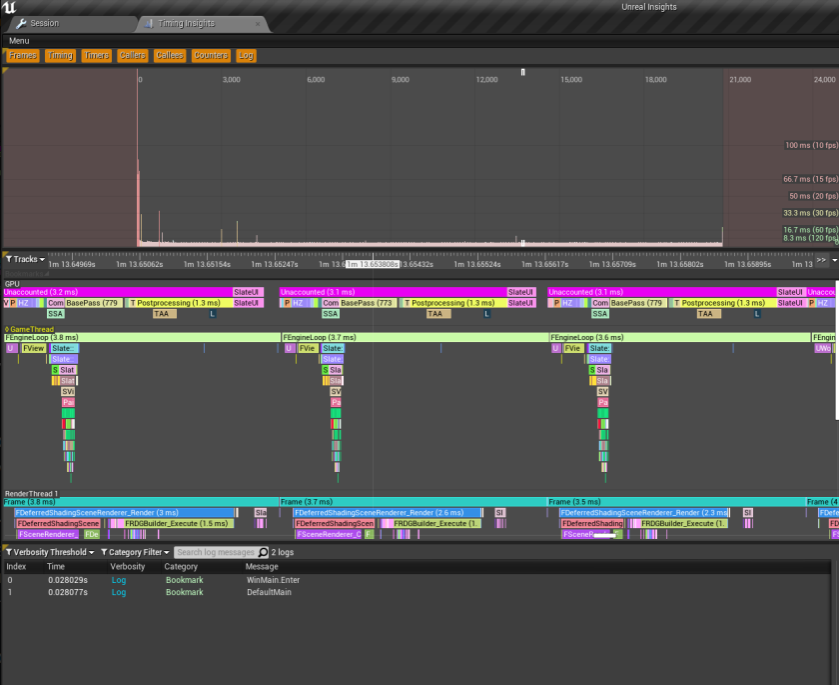Click the white frame marker atop the graph

(x=523, y=72)
